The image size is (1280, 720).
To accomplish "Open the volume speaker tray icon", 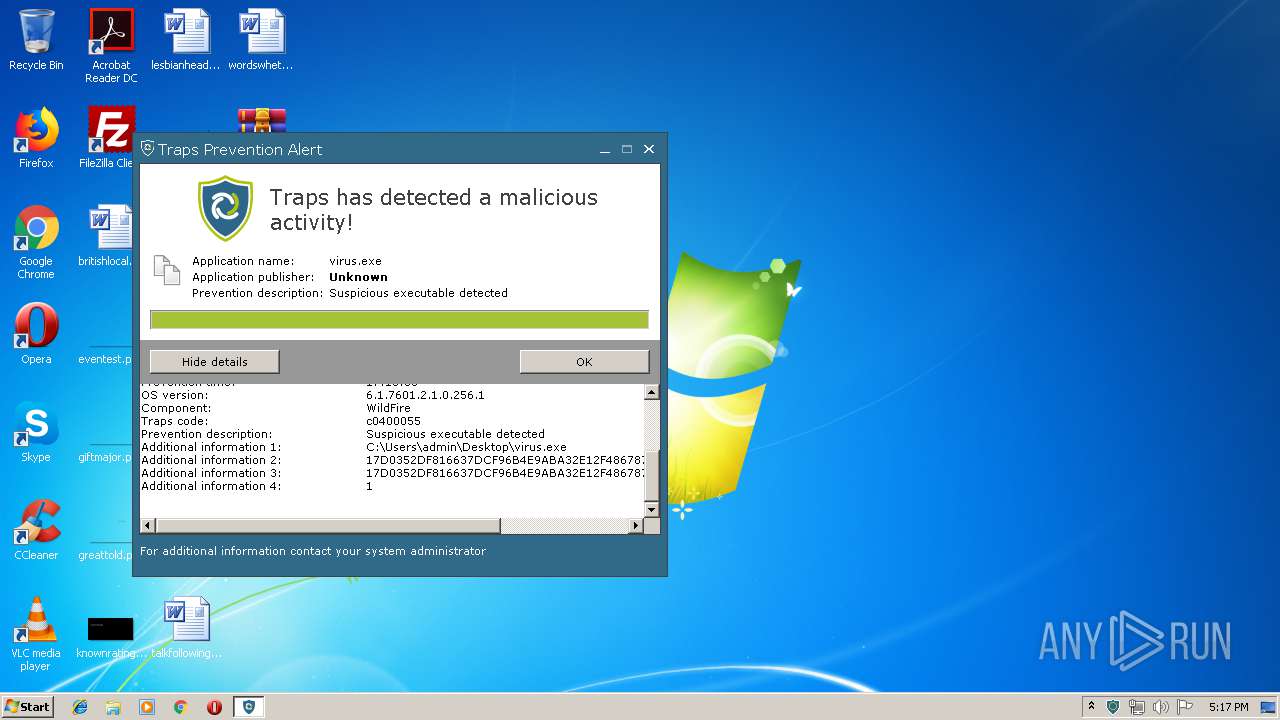I will [1161, 707].
